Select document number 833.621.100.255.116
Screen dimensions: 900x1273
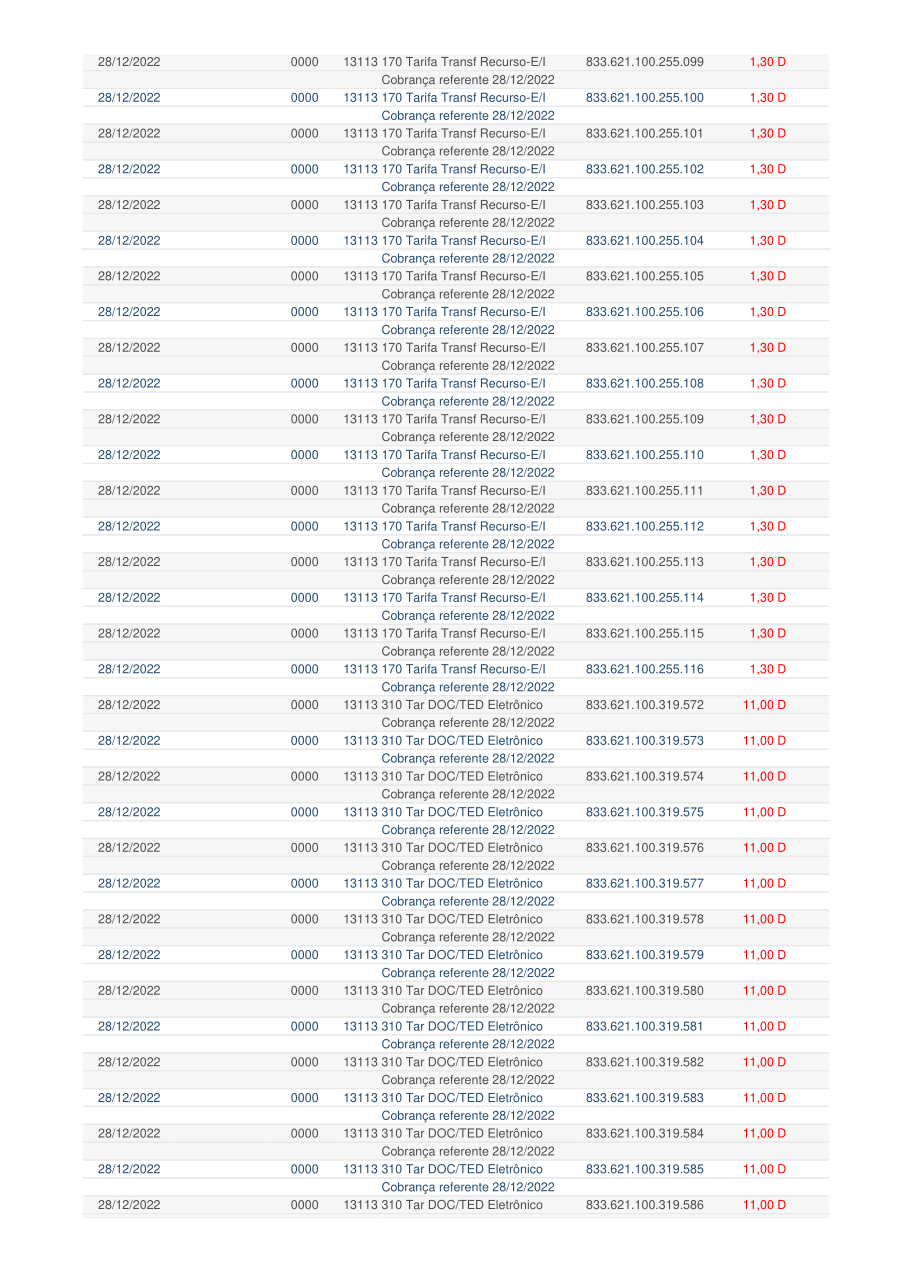[x=644, y=669]
